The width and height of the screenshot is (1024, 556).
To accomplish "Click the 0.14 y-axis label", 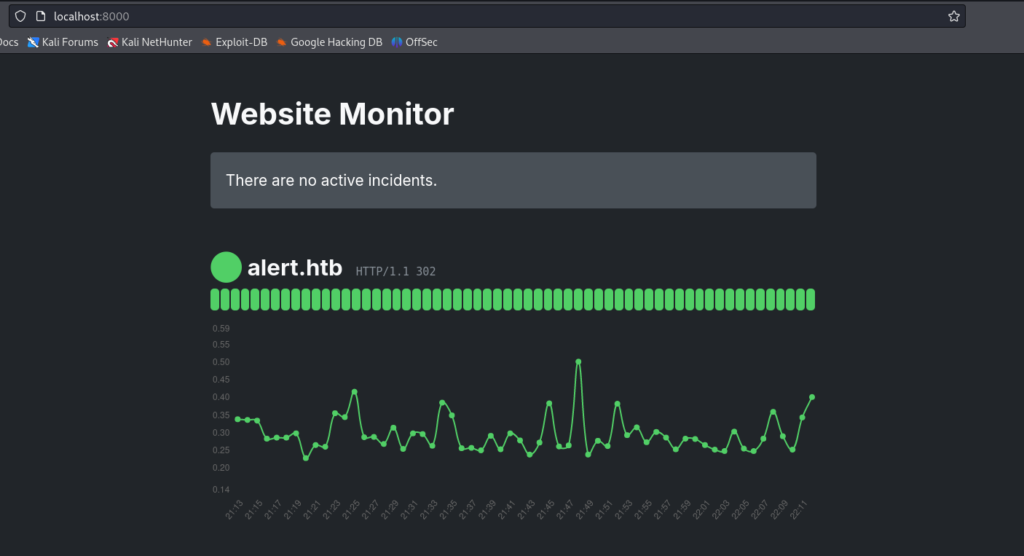I will pyautogui.click(x=221, y=489).
